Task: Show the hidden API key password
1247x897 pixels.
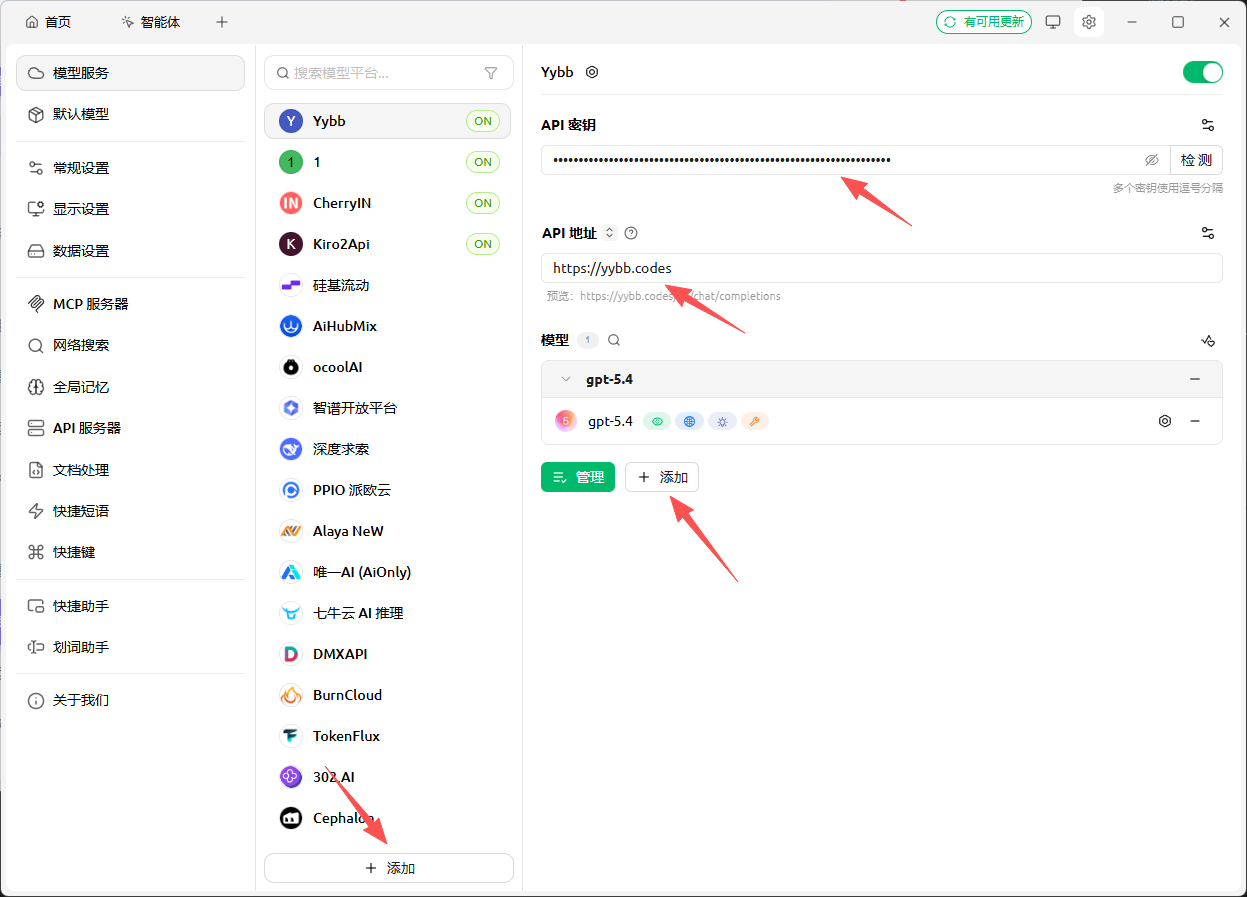Action: click(1151, 159)
